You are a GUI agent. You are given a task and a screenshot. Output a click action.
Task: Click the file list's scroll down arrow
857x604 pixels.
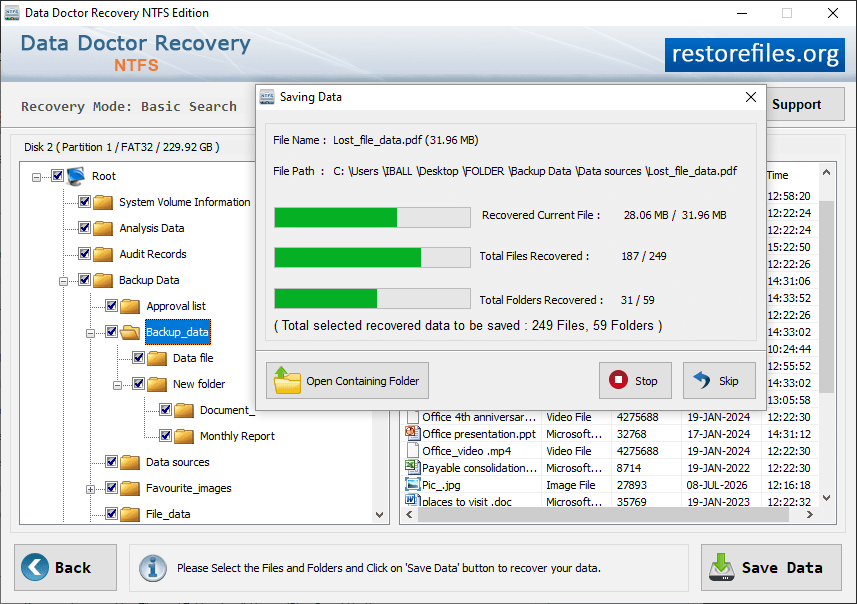click(x=826, y=498)
